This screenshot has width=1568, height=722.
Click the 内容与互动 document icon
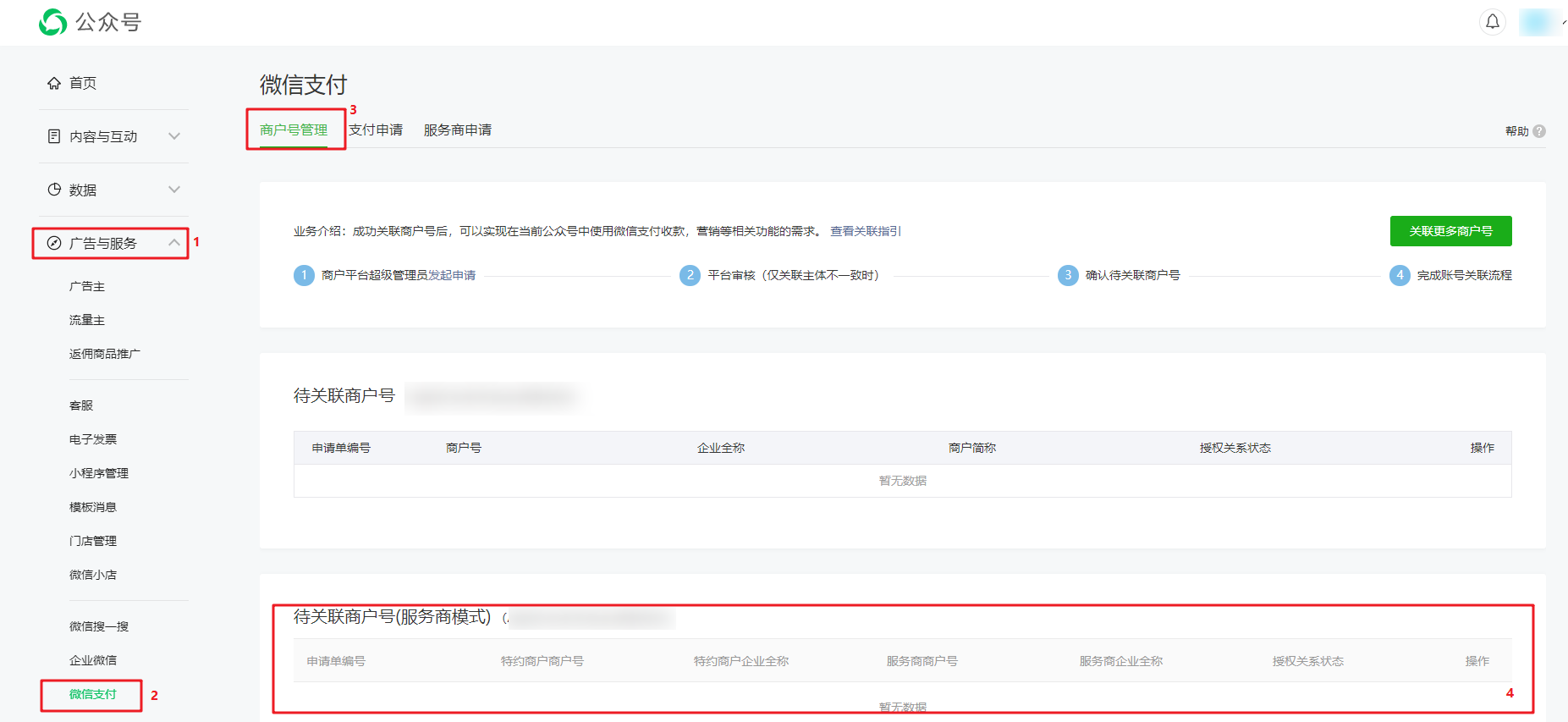point(54,136)
